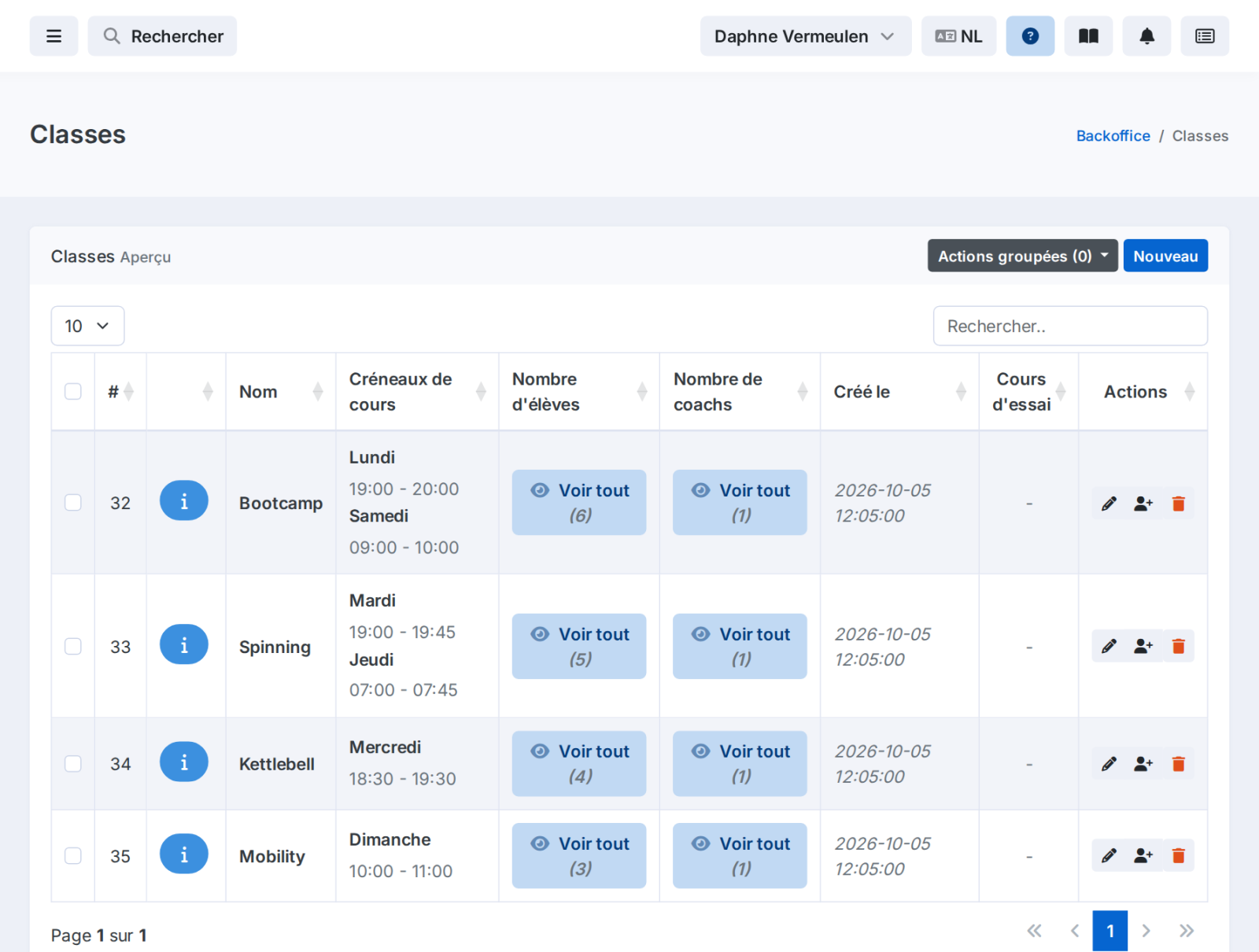Add a student to the Kettlebell class

tap(1143, 764)
